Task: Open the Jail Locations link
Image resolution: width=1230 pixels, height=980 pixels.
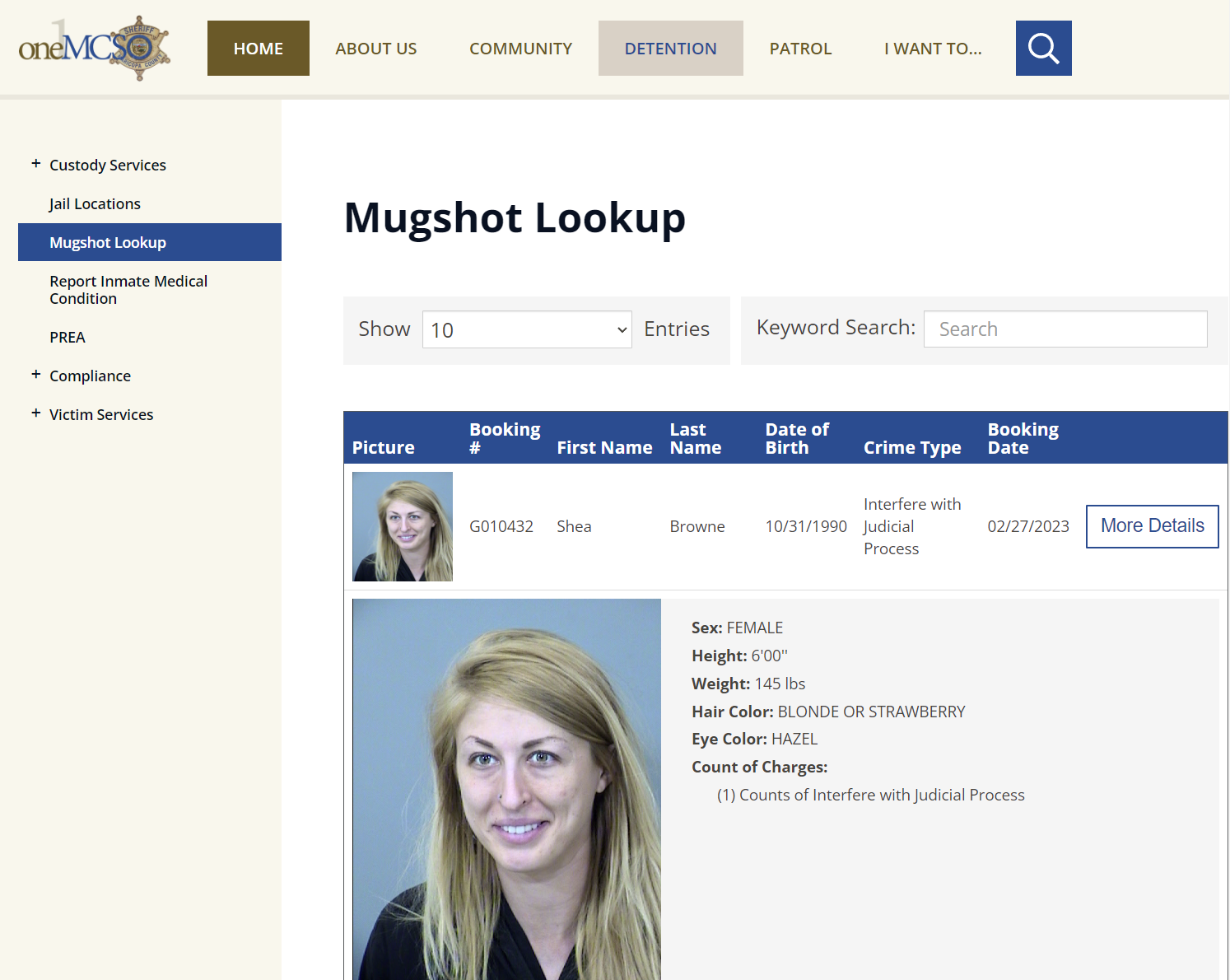Action: click(x=95, y=203)
